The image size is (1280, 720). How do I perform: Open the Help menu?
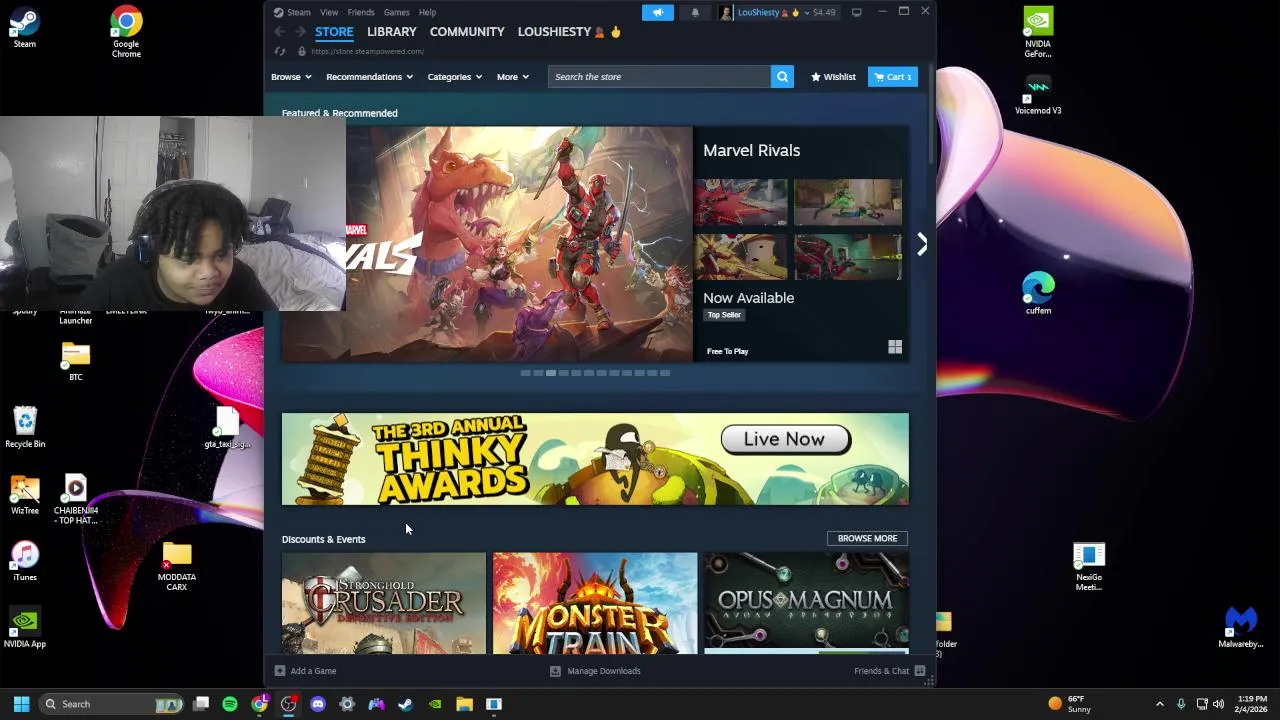(x=427, y=12)
